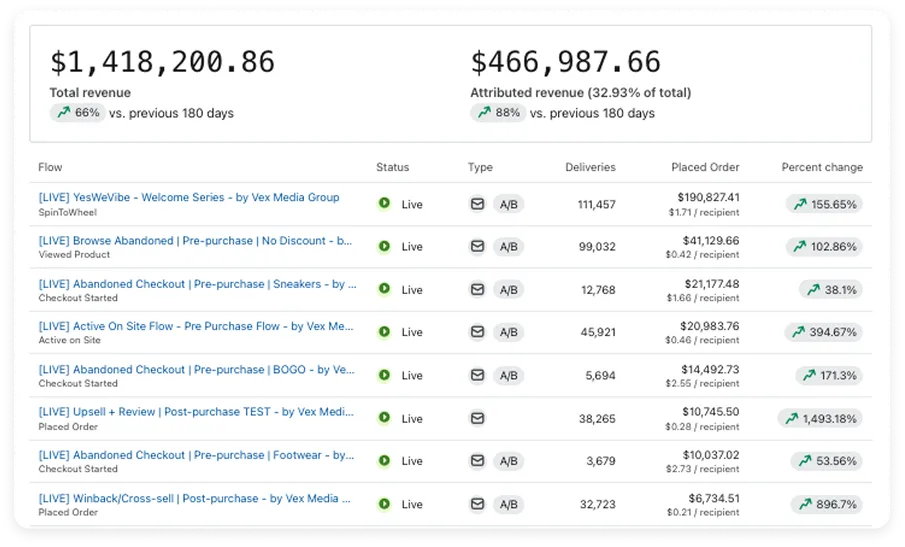Open Active On Site Flow link
Viewport: 905px width, 547px height.
(x=196, y=326)
